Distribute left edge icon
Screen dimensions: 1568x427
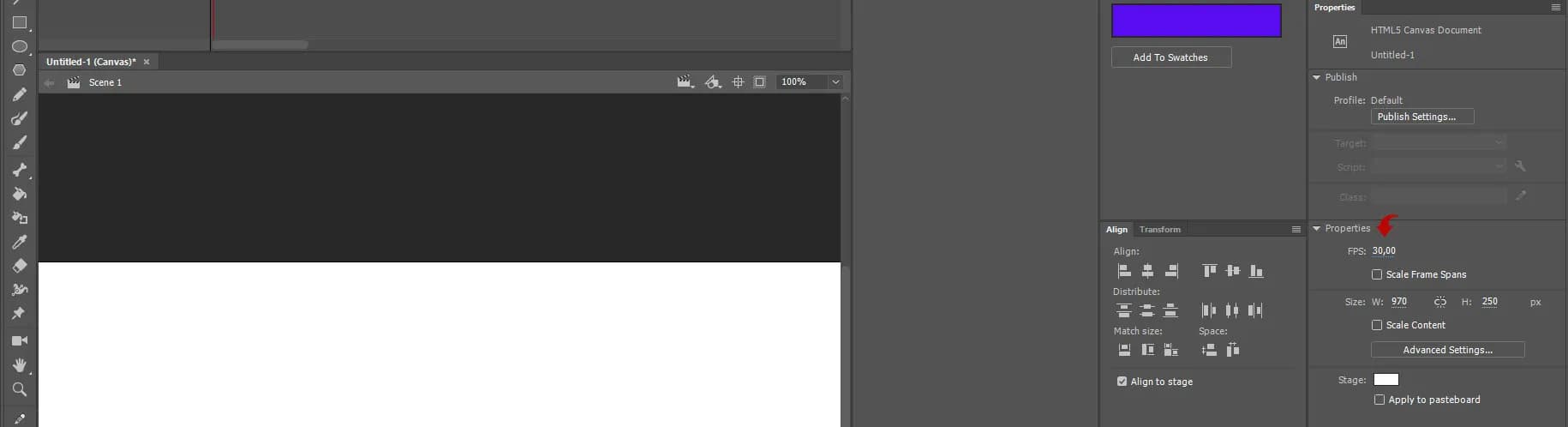[1209, 310]
